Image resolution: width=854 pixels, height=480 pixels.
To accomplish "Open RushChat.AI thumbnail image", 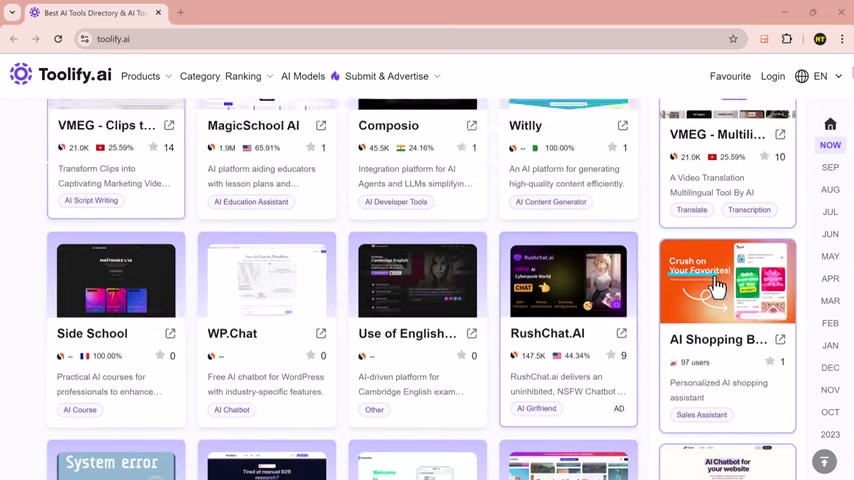I will coord(568,281).
